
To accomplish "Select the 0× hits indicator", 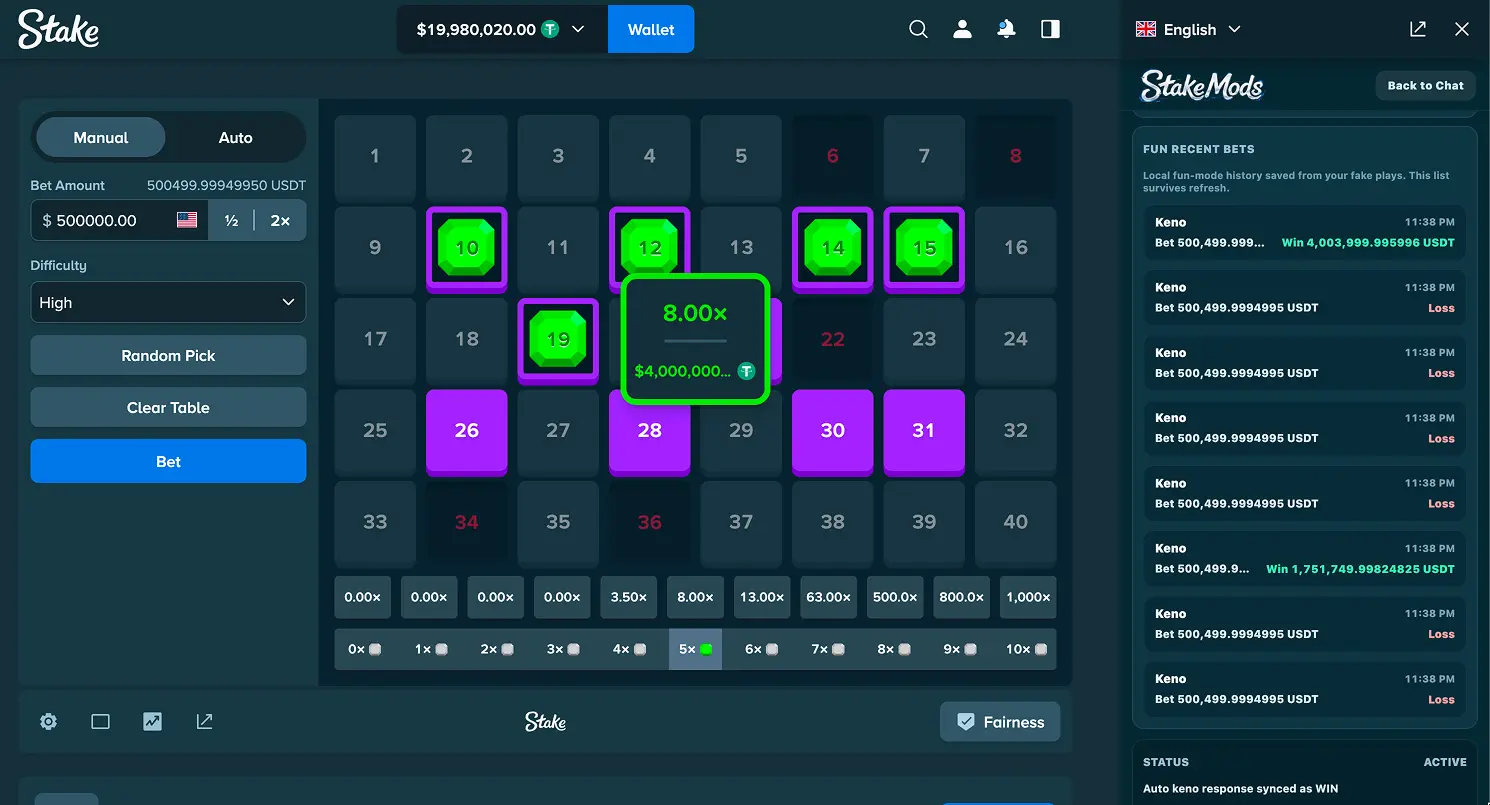I will tap(364, 649).
